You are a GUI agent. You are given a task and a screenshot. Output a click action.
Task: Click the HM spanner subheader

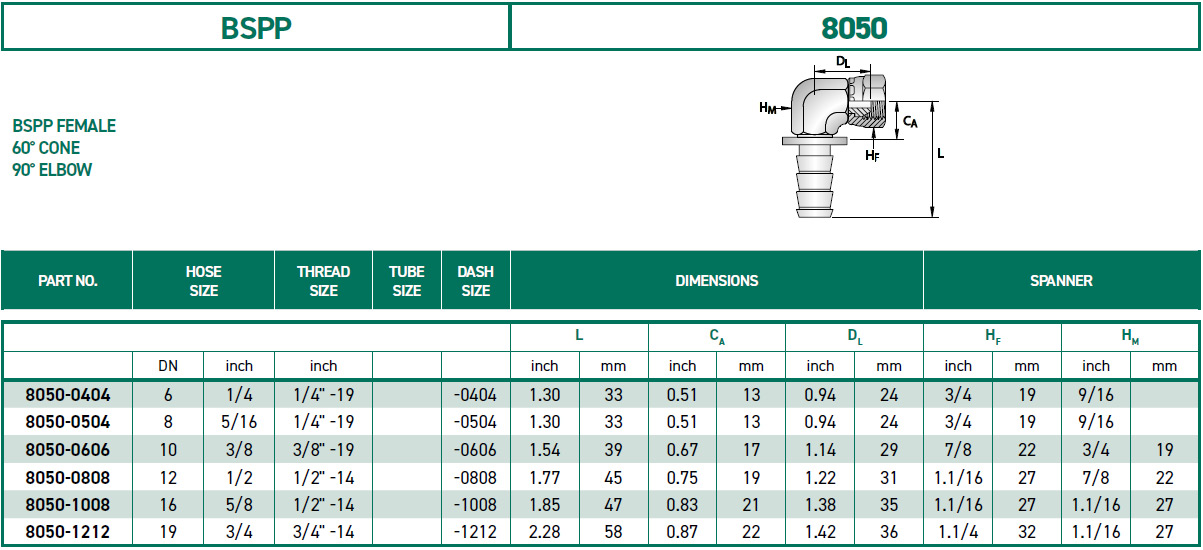(1130, 338)
